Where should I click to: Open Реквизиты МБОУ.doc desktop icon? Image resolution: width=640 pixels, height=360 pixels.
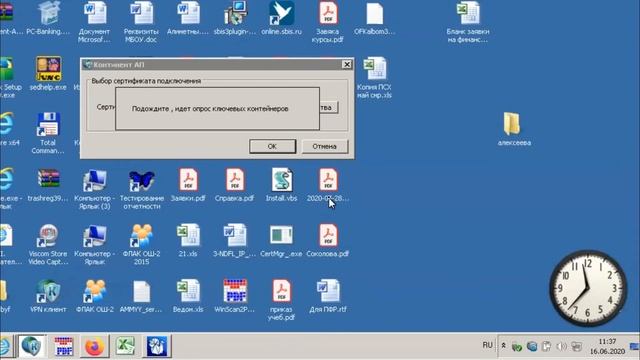pos(141,21)
